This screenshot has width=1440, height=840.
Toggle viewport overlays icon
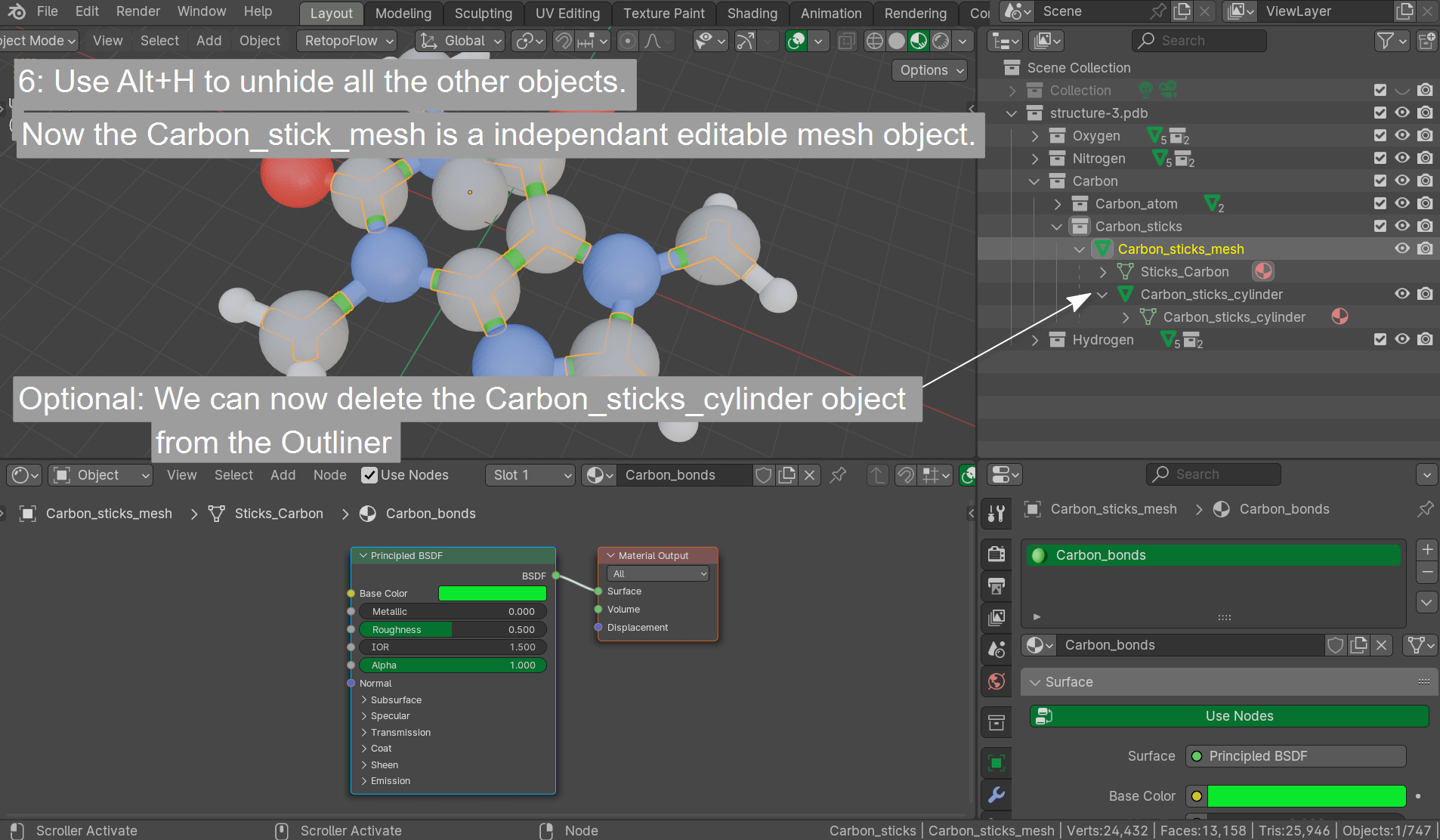click(x=796, y=41)
